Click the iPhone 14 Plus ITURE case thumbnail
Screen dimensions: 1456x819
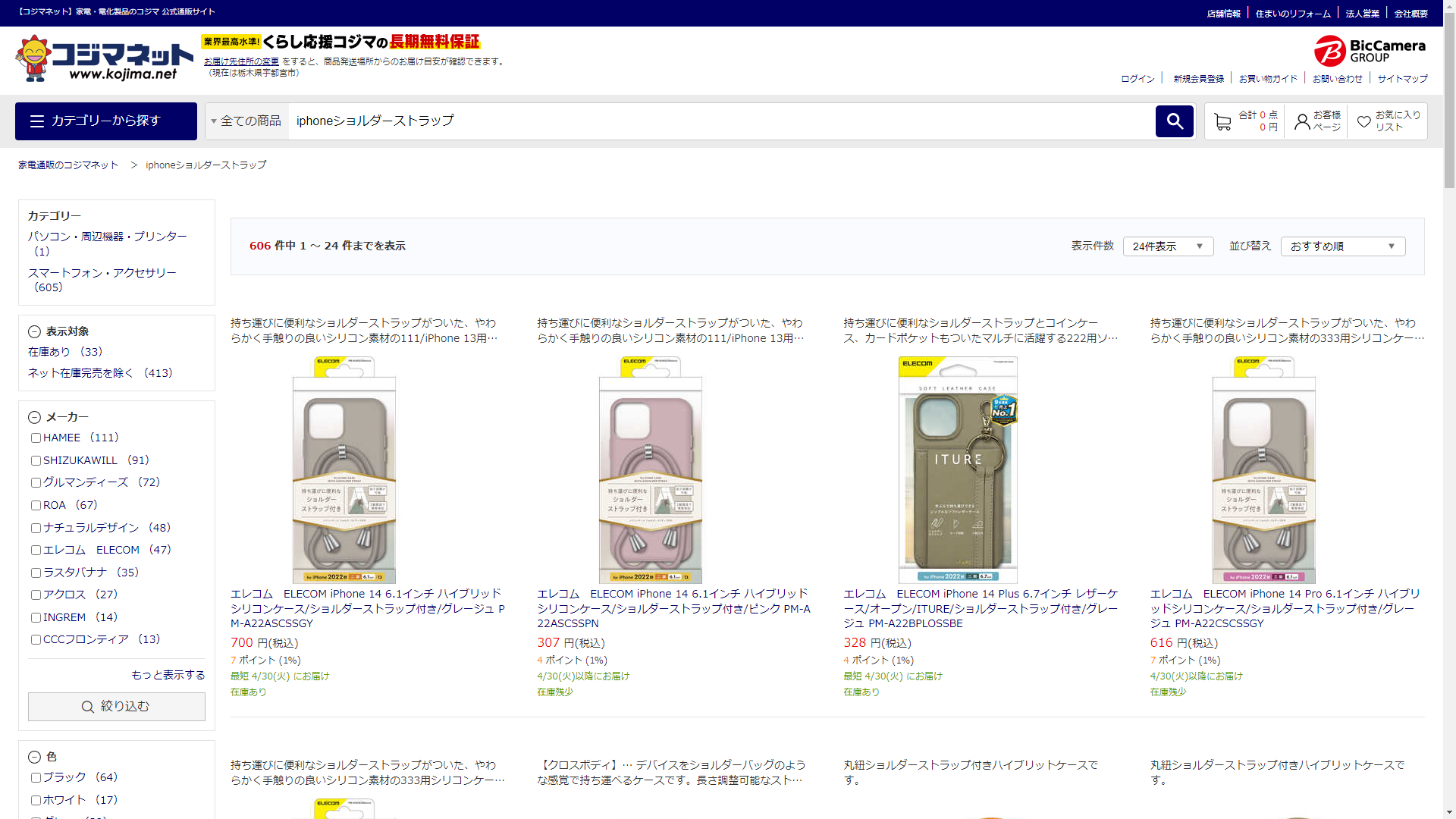[x=958, y=470]
